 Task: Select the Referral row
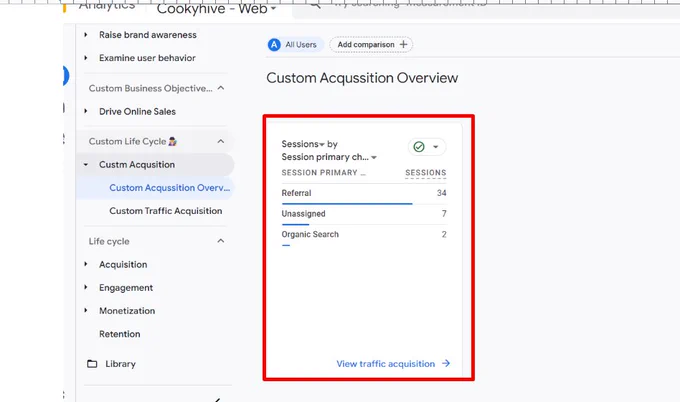click(364, 193)
